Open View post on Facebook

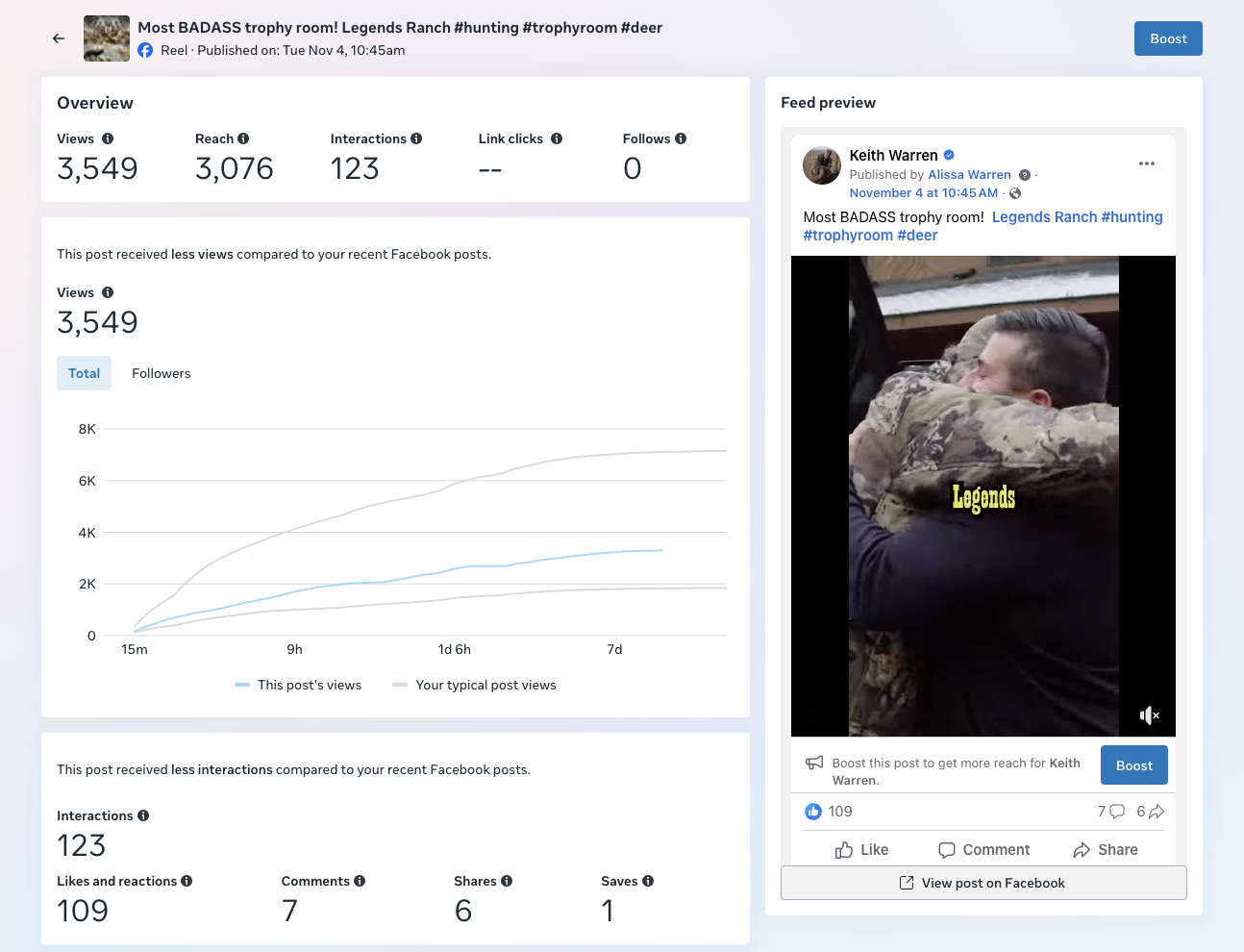983,883
